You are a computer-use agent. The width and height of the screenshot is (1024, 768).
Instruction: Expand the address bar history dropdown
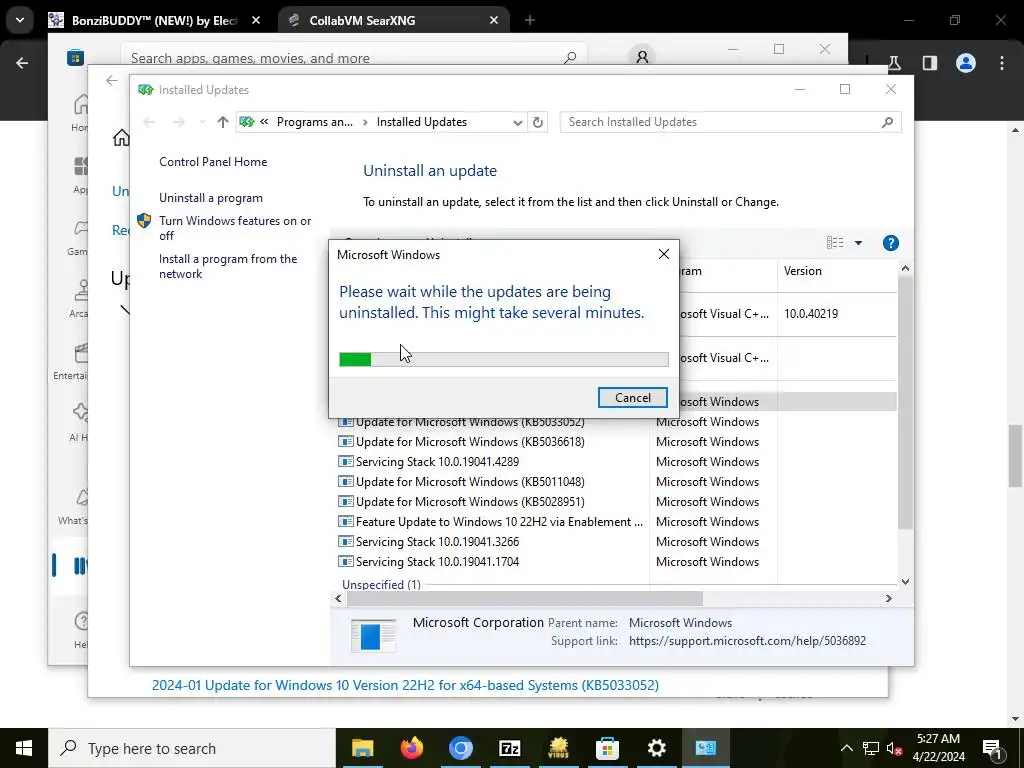[x=518, y=122]
